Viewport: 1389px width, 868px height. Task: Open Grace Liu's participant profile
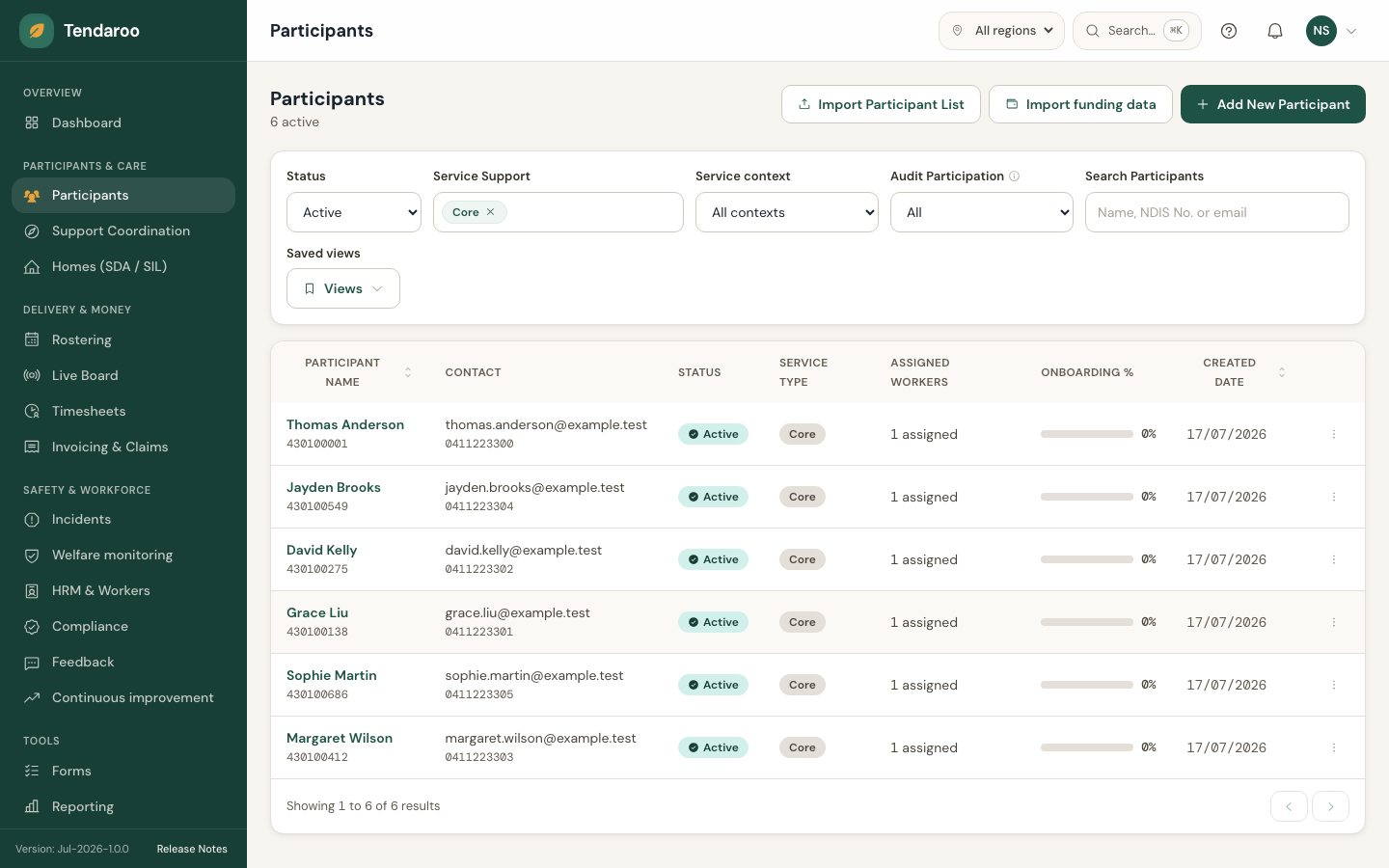[317, 612]
